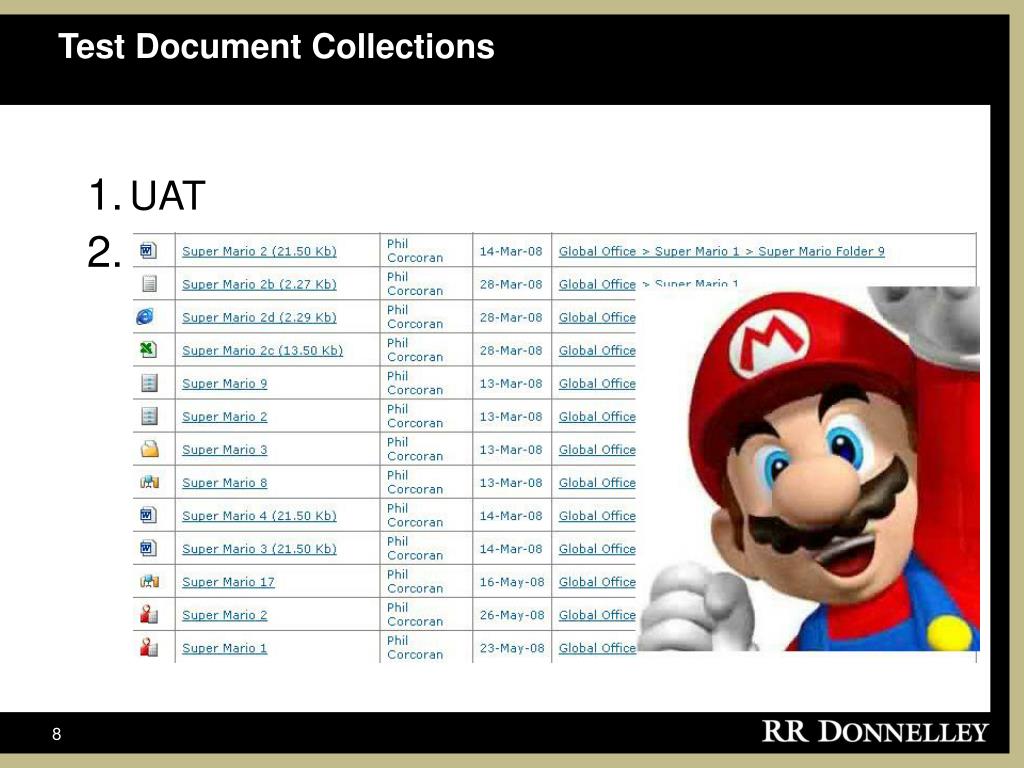This screenshot has width=1024, height=768.
Task: Follow Global Office link in Super Mario 2d row
Action: pos(597,317)
